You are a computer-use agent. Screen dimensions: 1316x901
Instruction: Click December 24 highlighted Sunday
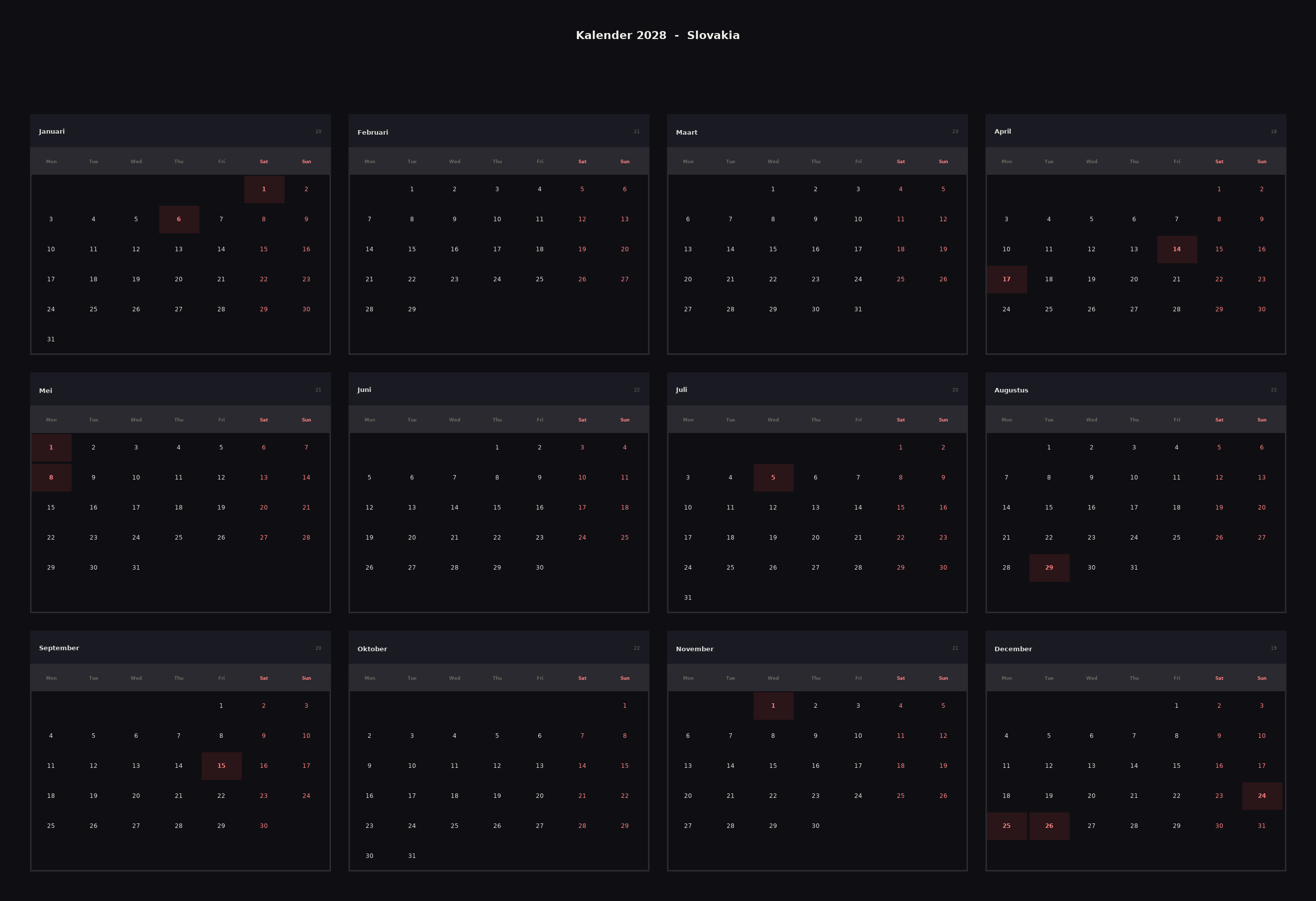click(1261, 795)
